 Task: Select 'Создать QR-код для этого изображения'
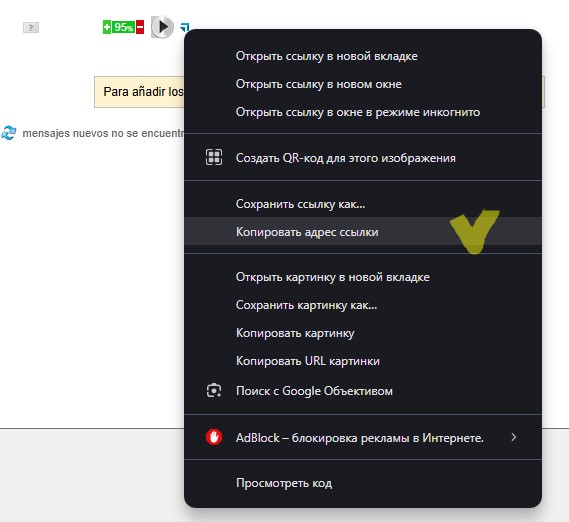click(x=363, y=158)
